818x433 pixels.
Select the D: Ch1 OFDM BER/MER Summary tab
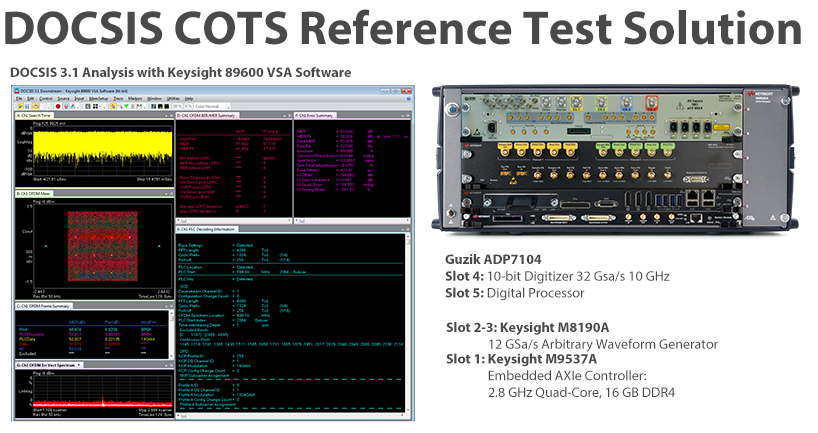click(x=206, y=115)
